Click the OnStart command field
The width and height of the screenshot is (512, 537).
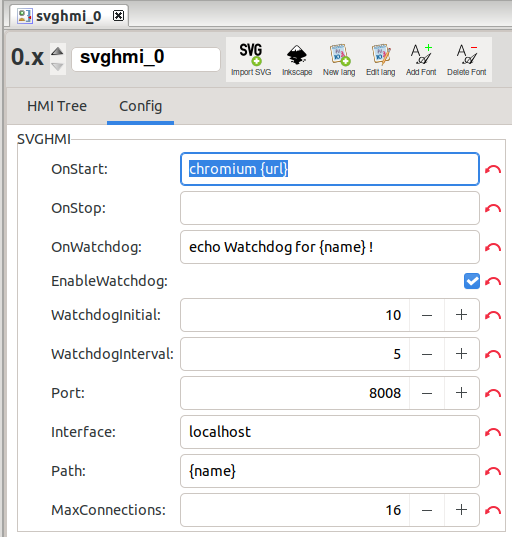coord(330,169)
